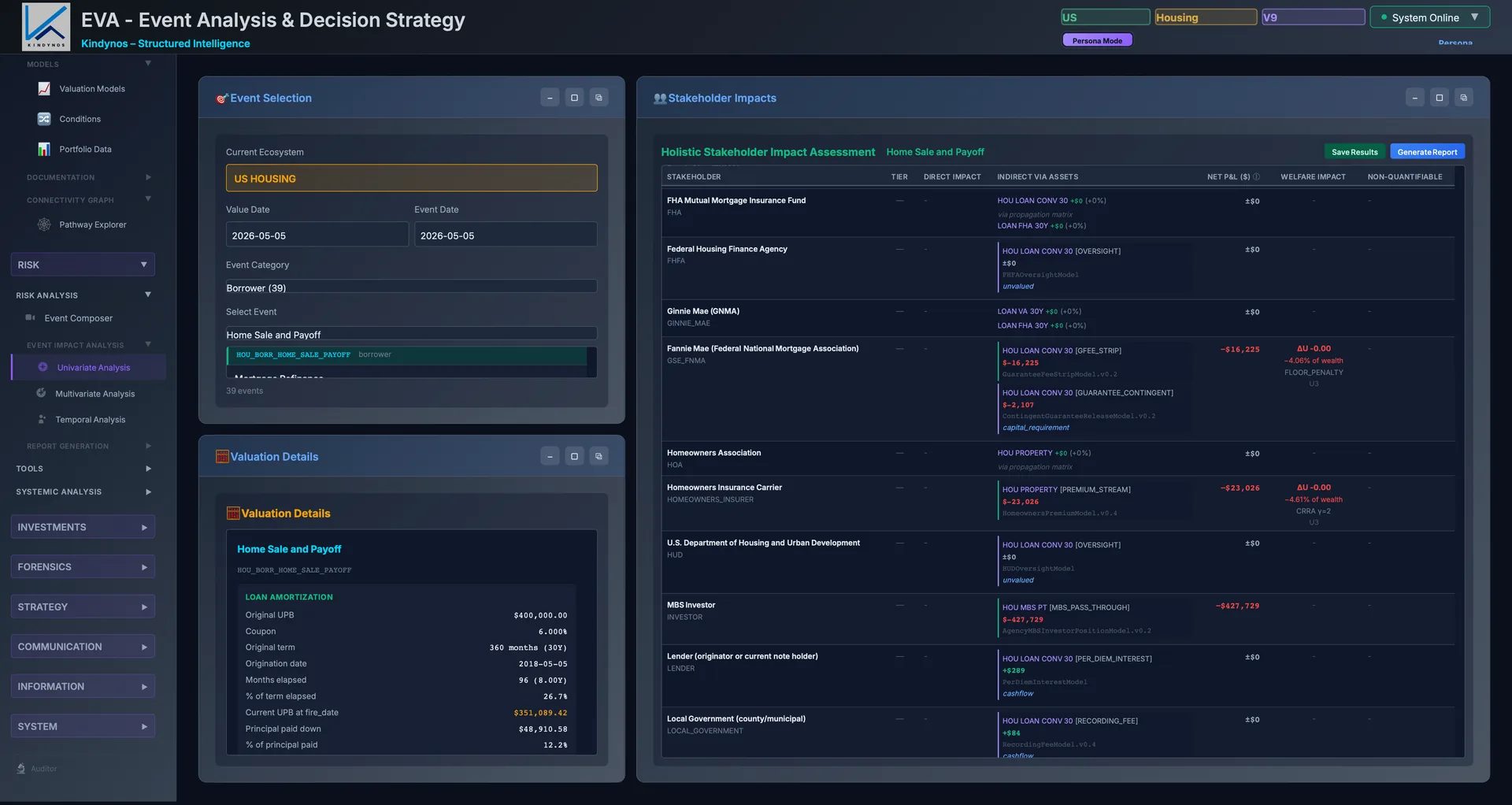Open the INFORMATION menu
The height and width of the screenshot is (805, 1512).
click(83, 687)
